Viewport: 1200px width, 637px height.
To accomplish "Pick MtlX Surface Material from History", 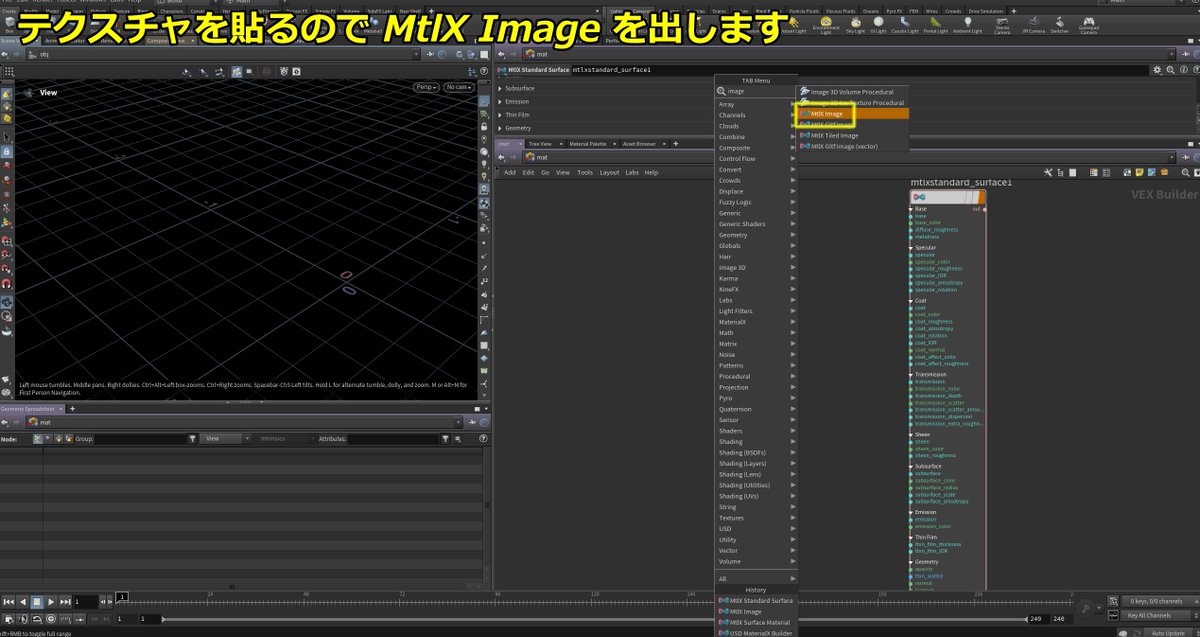I will pos(757,622).
